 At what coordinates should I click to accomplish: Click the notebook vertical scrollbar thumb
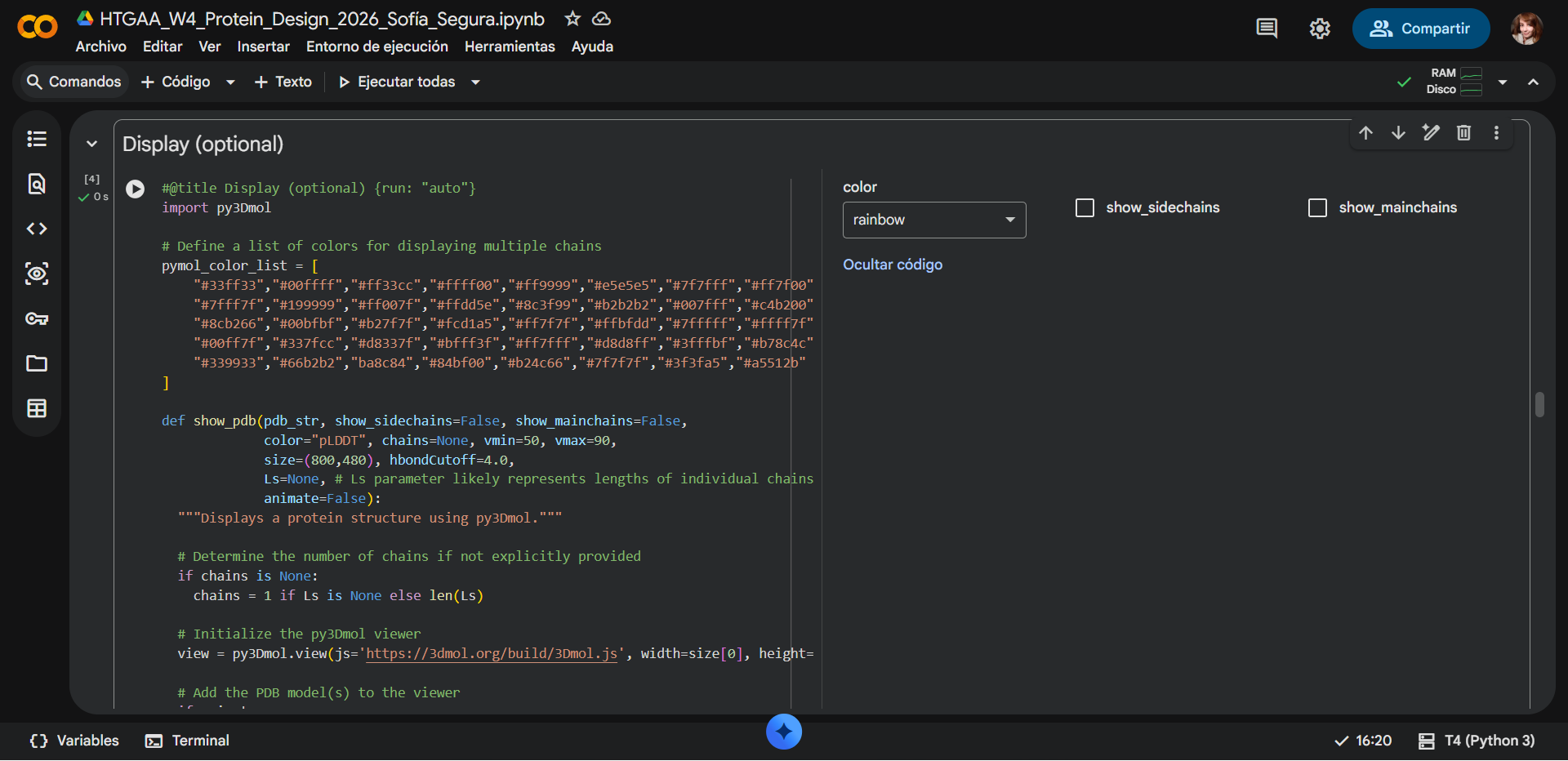1539,405
